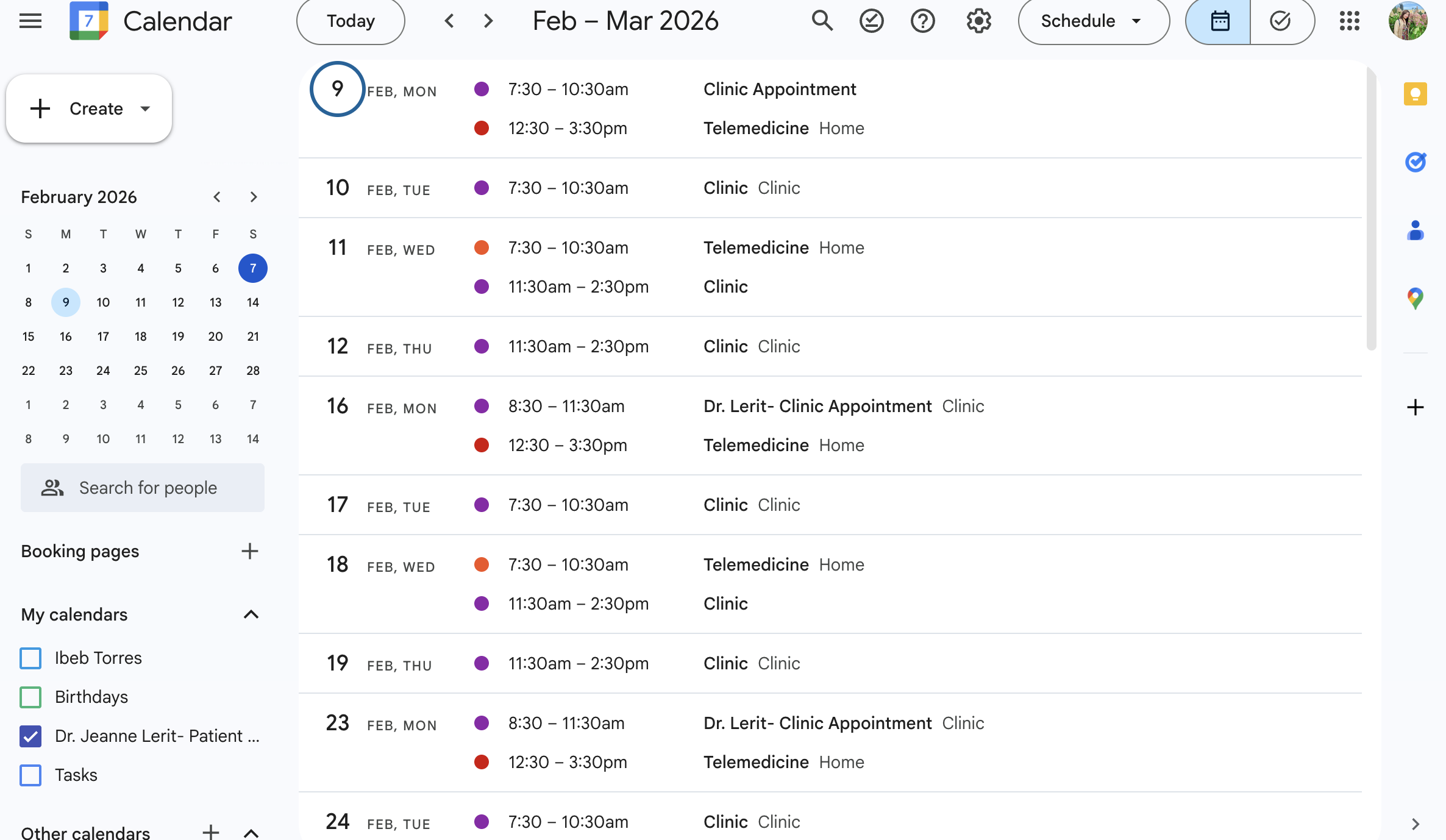Open Contacts side panel icon
This screenshot has height=840, width=1446.
click(1415, 230)
